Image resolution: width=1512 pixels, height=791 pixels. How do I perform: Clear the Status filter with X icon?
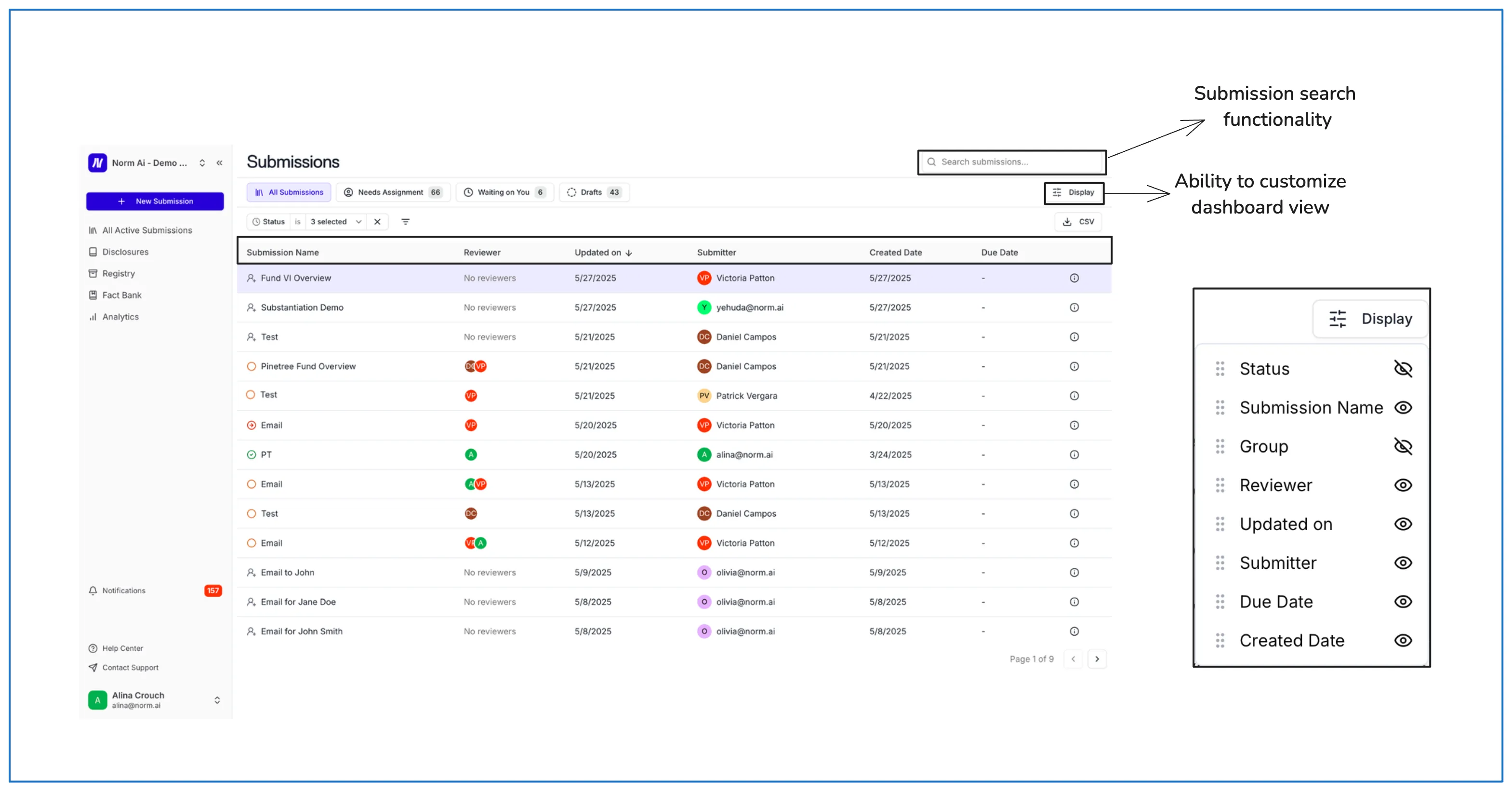pos(377,222)
